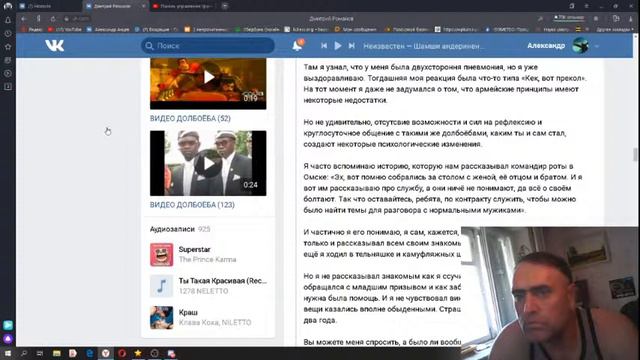Viewport: 640px width, 360px height.
Task: Open the VK logo home link
Action: coord(54,46)
